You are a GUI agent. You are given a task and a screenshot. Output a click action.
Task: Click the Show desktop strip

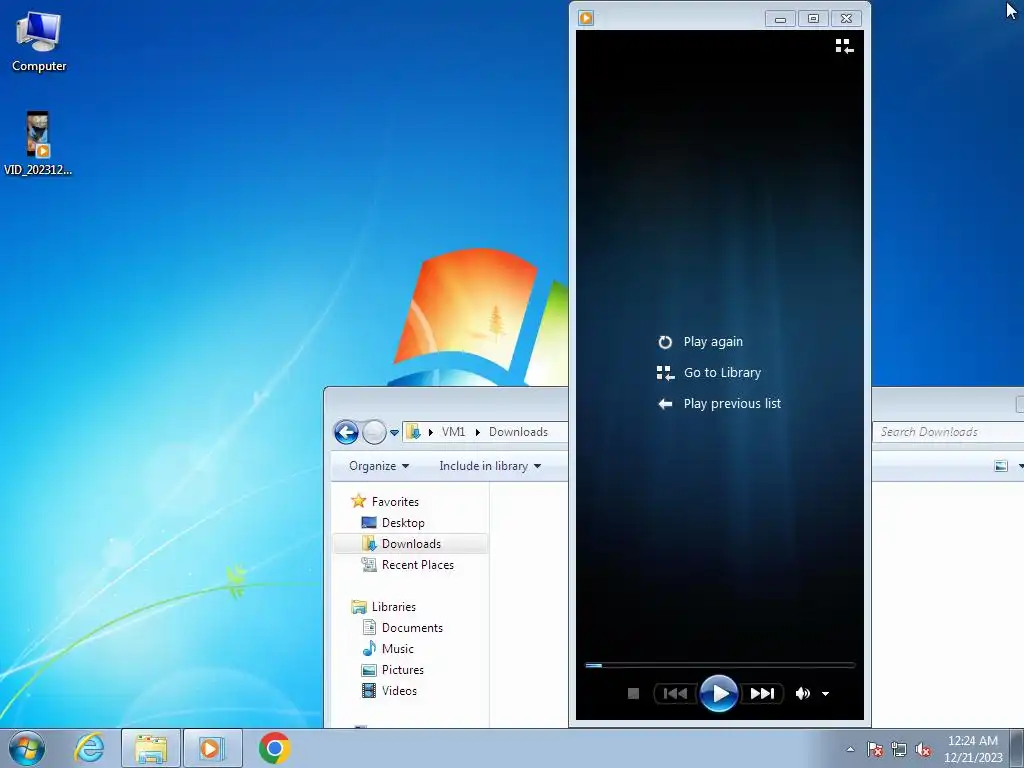point(1017,748)
